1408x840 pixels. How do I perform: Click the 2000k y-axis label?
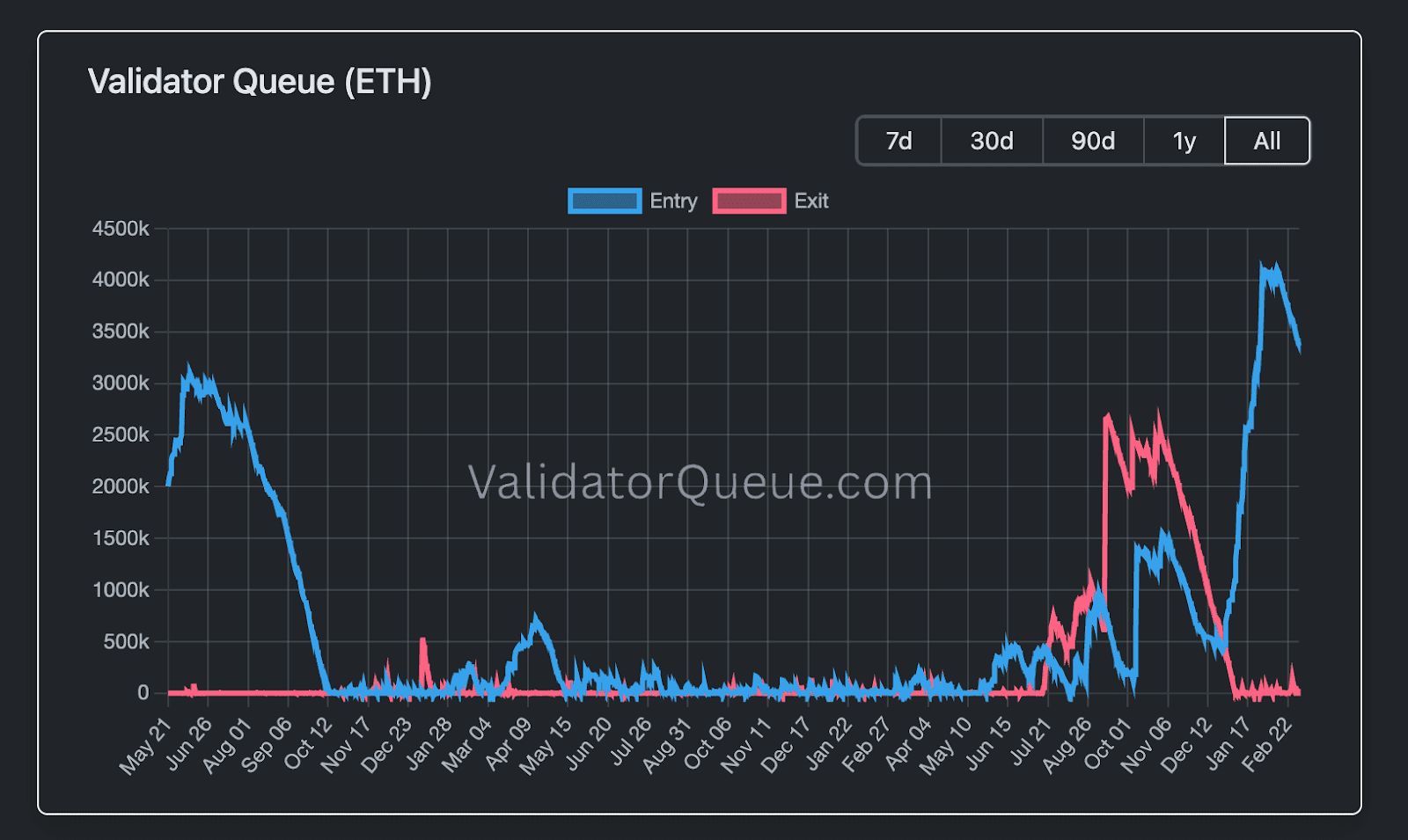pyautogui.click(x=121, y=486)
